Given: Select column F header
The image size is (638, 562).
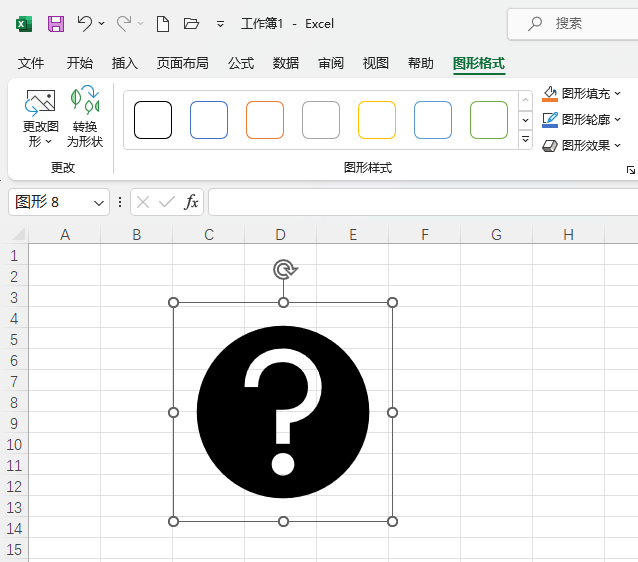Looking at the screenshot, I should tap(425, 235).
